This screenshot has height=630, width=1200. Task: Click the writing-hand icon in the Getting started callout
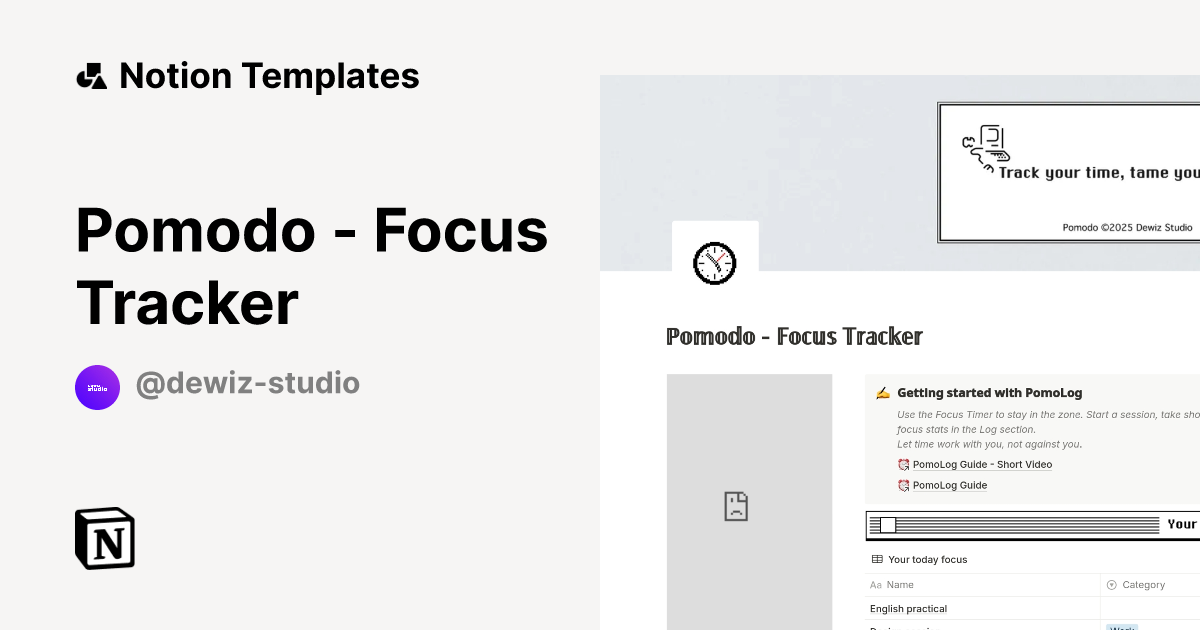tap(882, 392)
